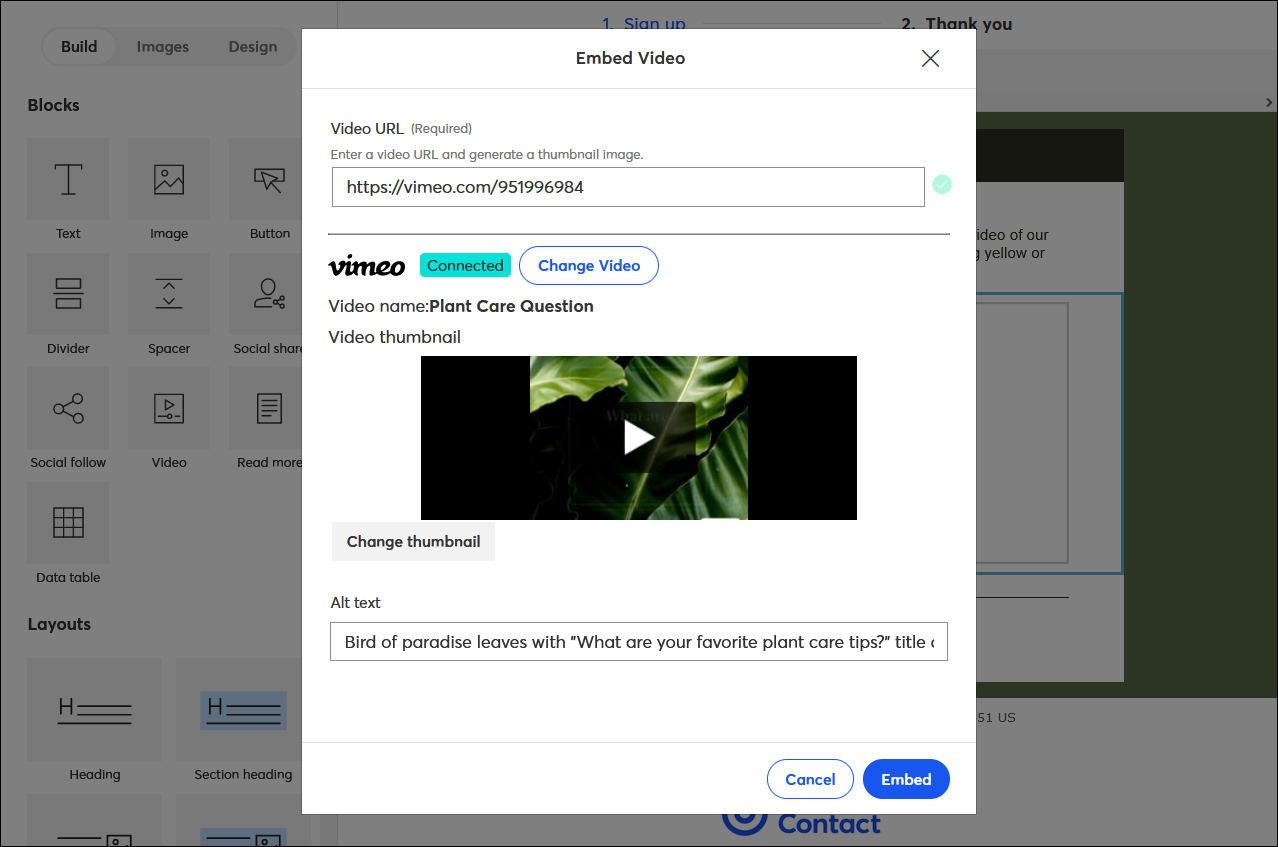Image resolution: width=1278 pixels, height=847 pixels.
Task: Click the Layouts section heading
Action: coord(59,624)
